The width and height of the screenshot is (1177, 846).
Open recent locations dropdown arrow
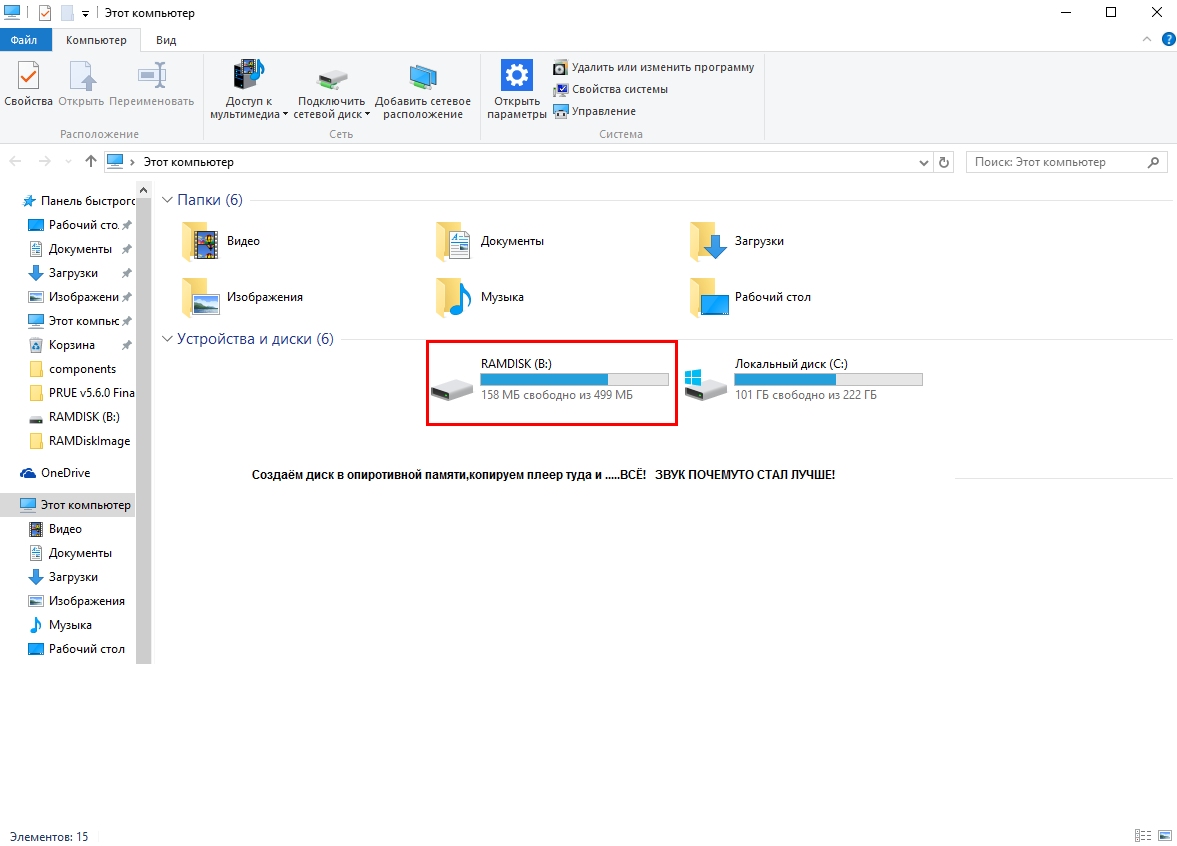[68, 161]
